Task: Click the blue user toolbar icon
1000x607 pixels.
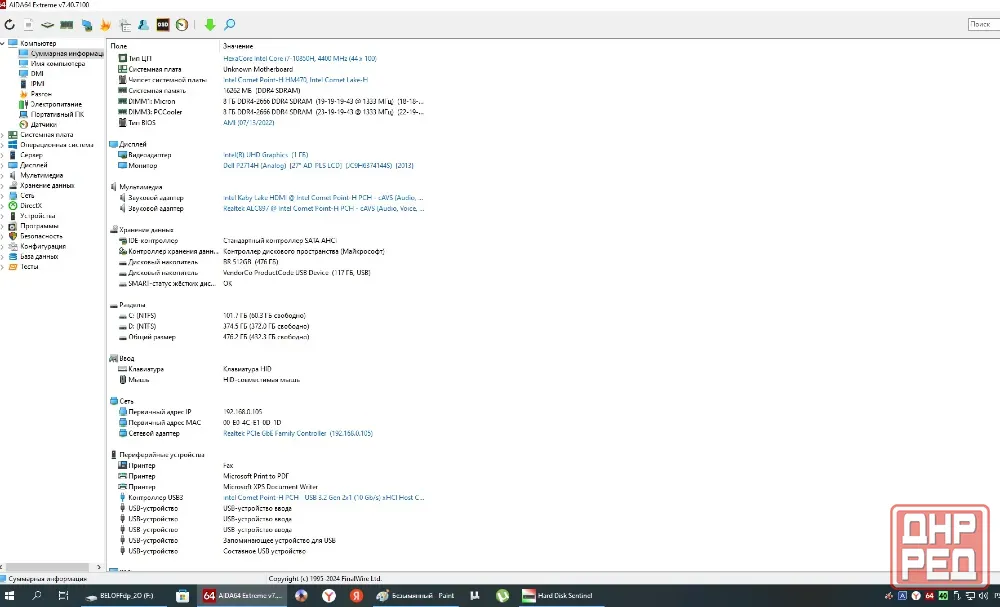Action: click(143, 25)
